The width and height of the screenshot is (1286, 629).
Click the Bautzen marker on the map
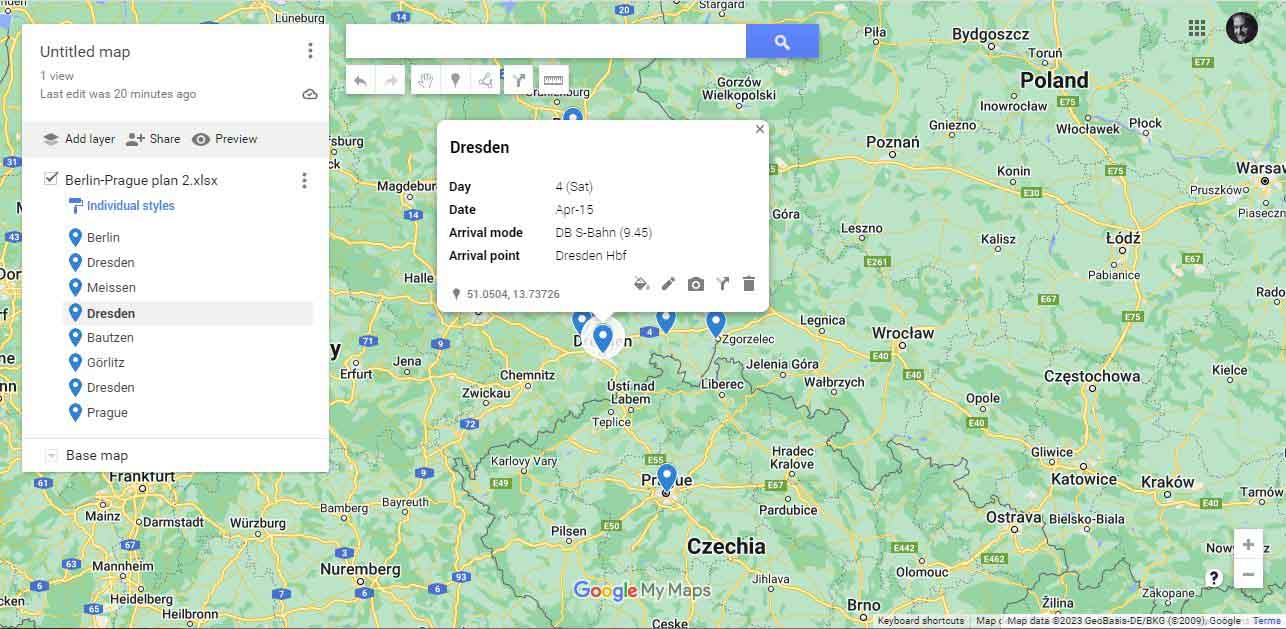point(666,319)
